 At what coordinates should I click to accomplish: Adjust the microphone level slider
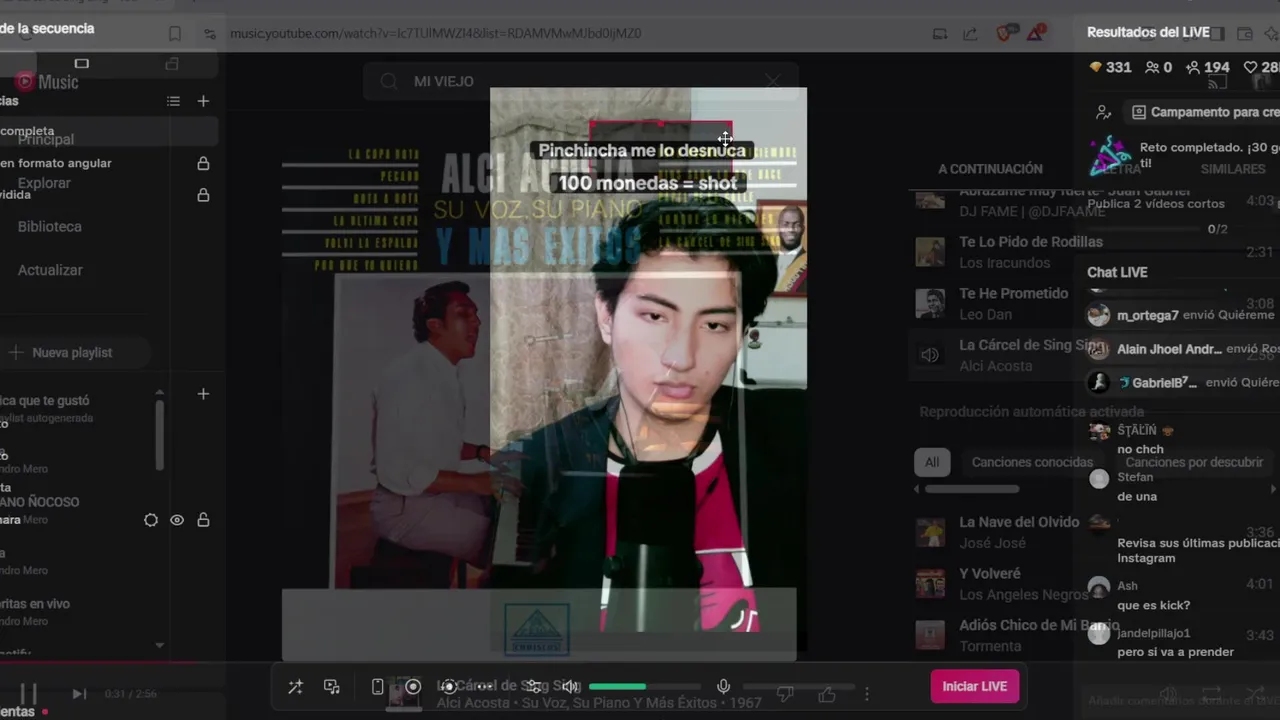798,687
